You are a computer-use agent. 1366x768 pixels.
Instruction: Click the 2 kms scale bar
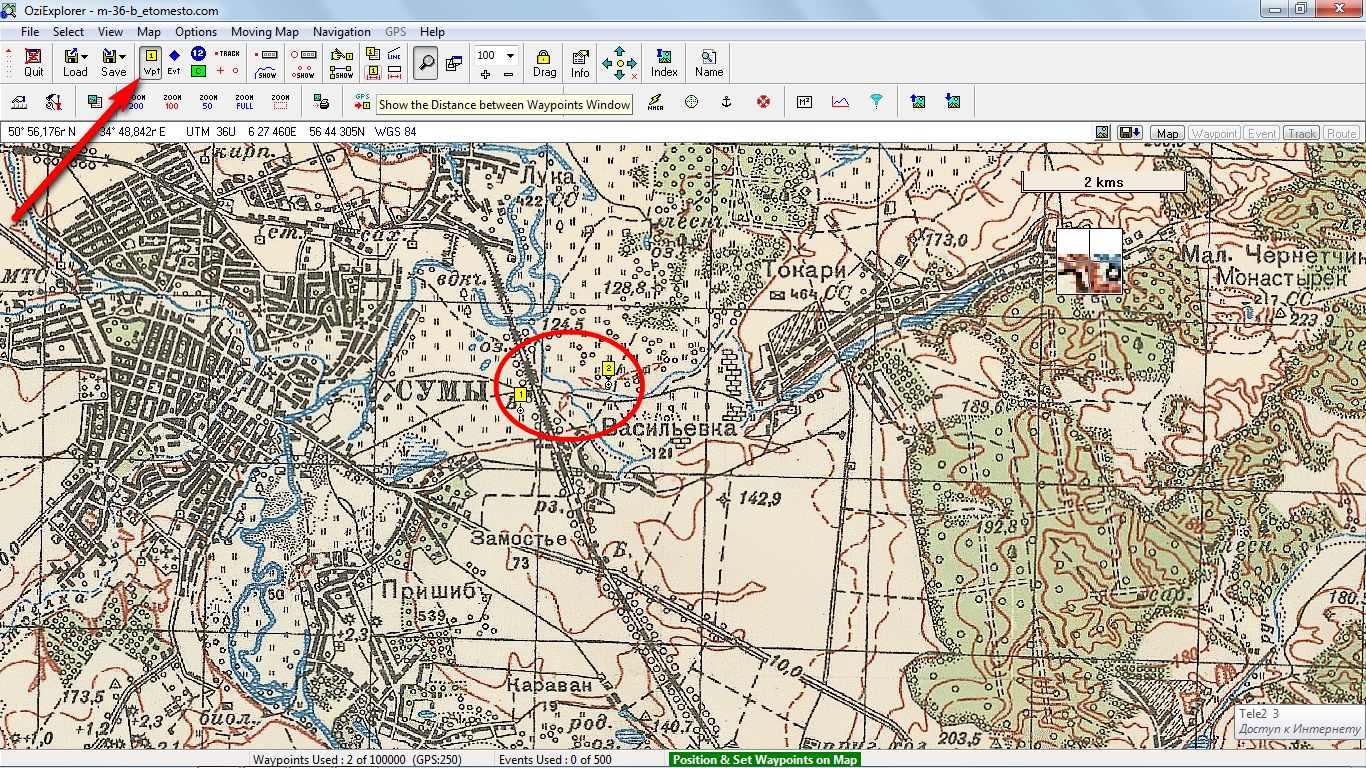click(1103, 182)
